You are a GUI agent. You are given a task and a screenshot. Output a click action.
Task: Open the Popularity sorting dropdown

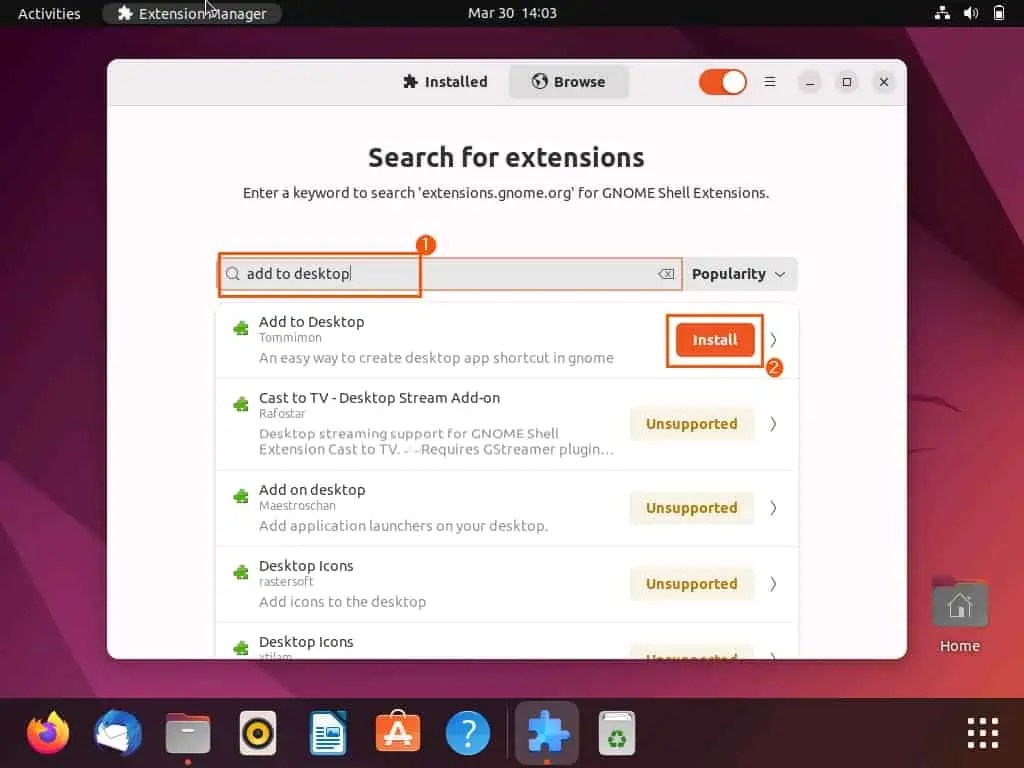[739, 274]
